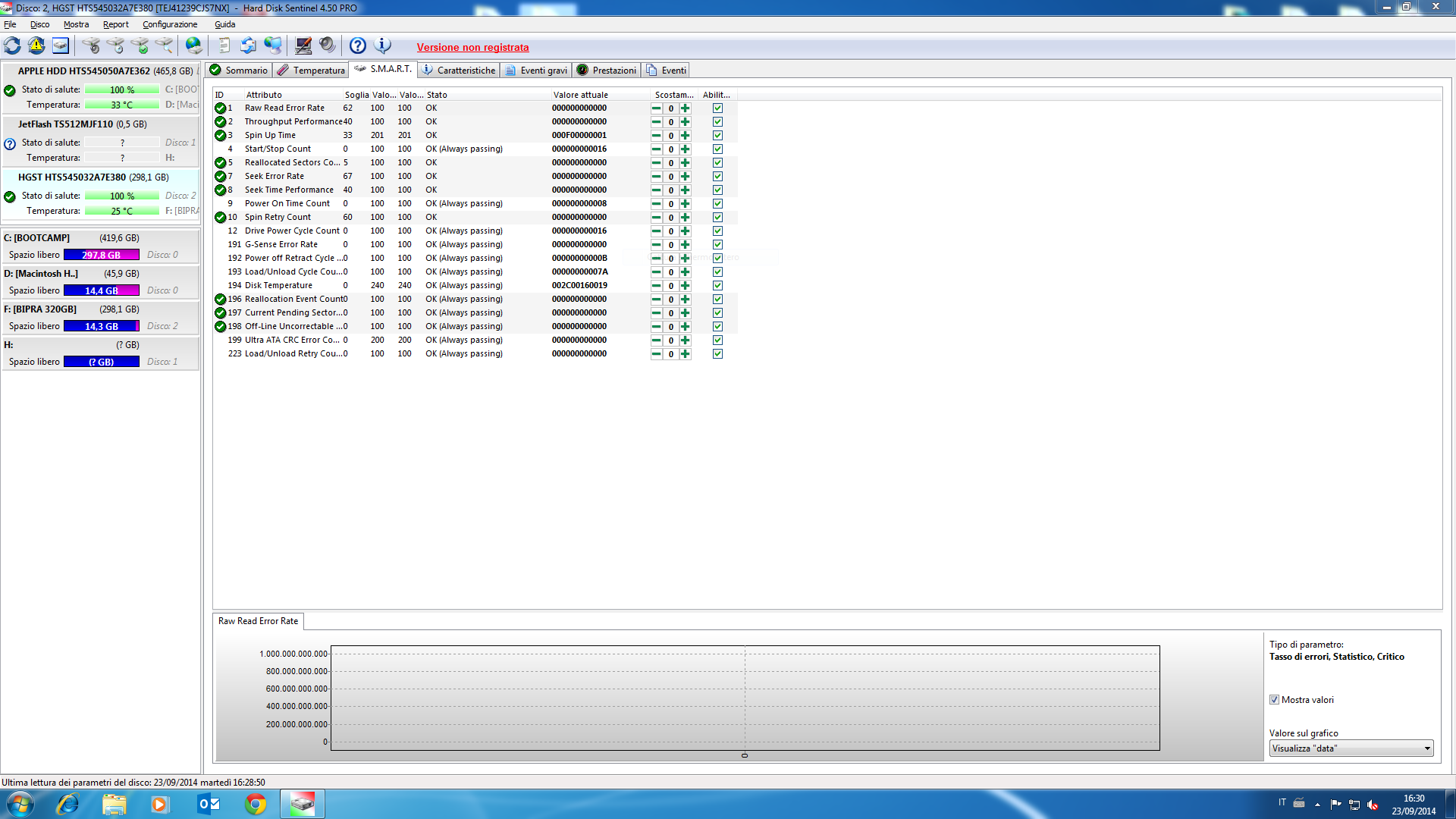This screenshot has height=819, width=1456.
Task: Sort by the Valore attuale column header
Action: pos(601,95)
